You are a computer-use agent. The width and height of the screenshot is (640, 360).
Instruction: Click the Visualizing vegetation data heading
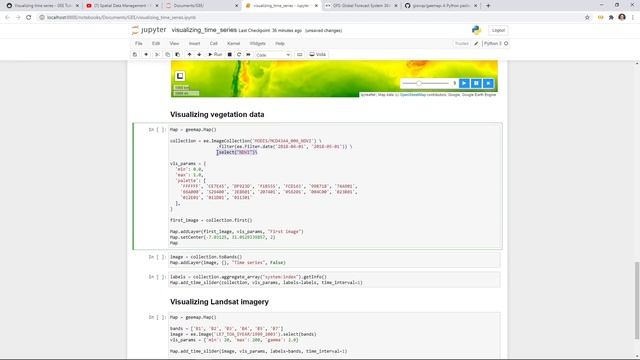tap(217, 115)
